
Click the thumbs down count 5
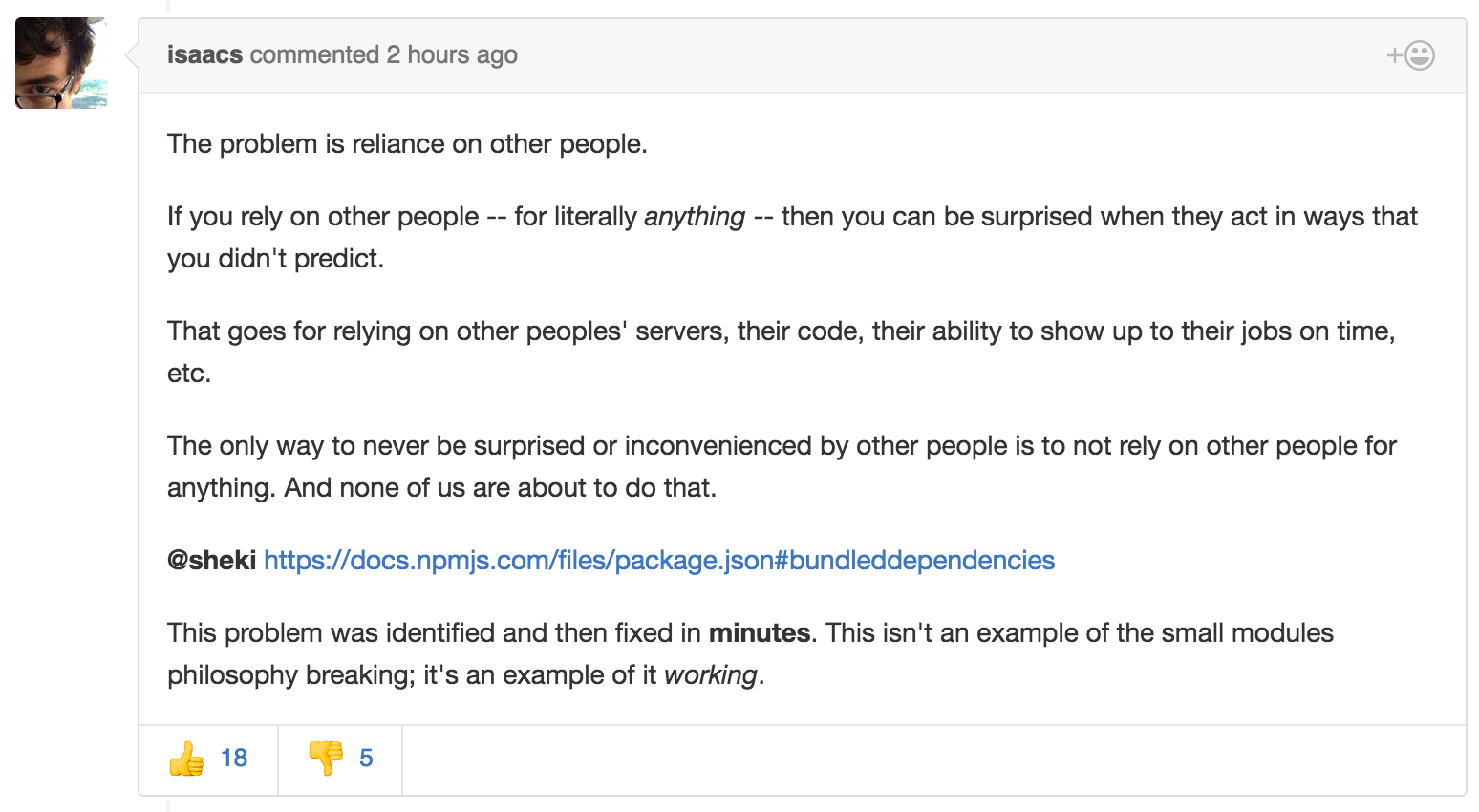366,759
